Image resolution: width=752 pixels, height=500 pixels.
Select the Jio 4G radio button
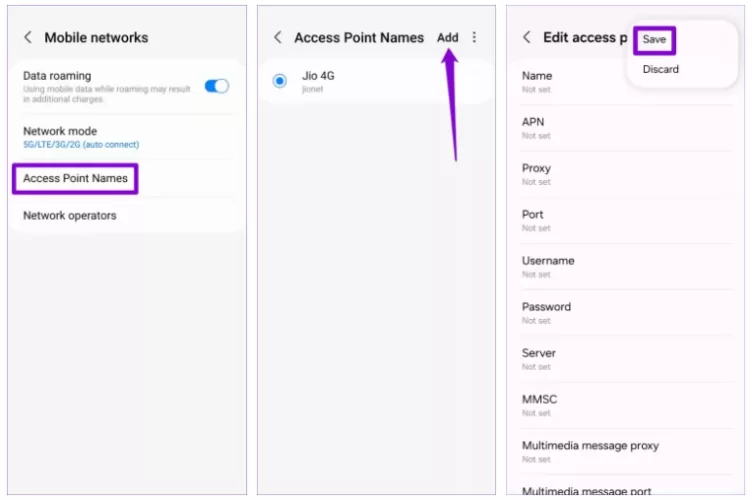[x=280, y=81]
